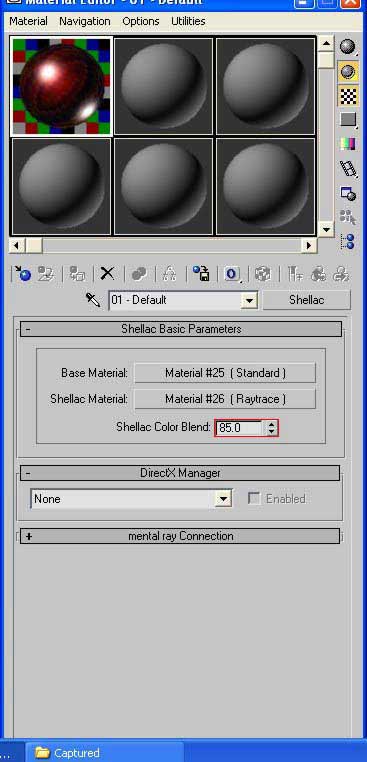This screenshot has width=367, height=762.
Task: Expand the mental ray Connection rollout
Action: (180, 536)
